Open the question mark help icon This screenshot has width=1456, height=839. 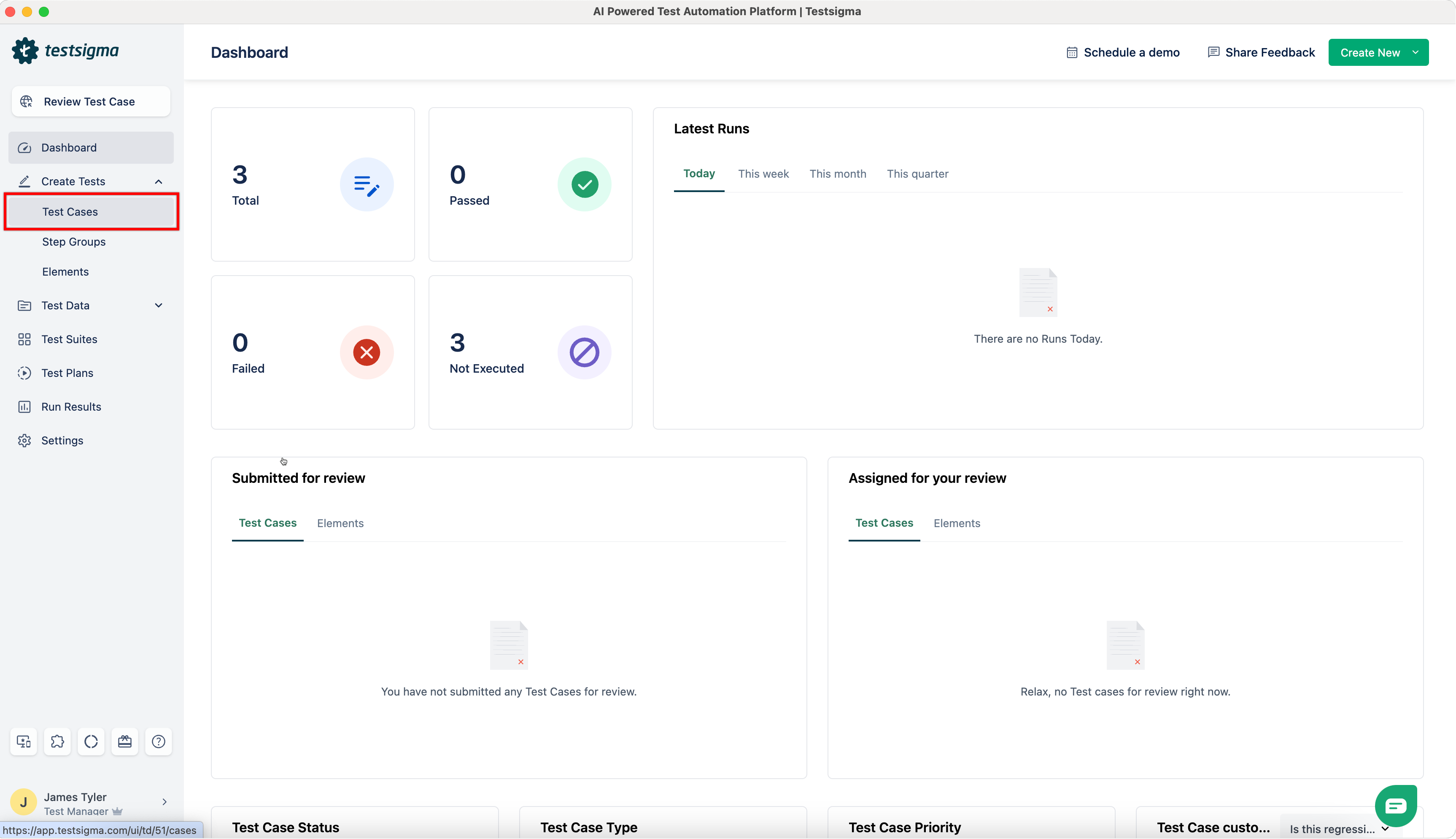click(158, 741)
